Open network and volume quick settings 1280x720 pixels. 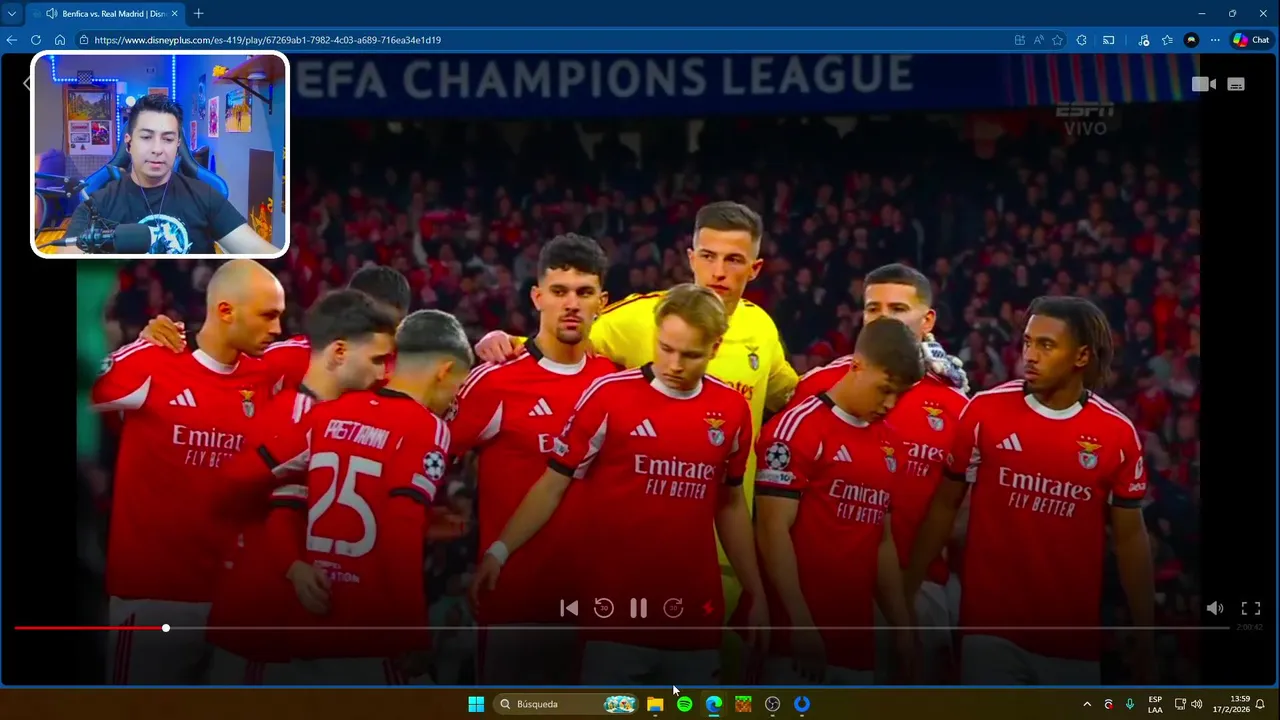1188,704
